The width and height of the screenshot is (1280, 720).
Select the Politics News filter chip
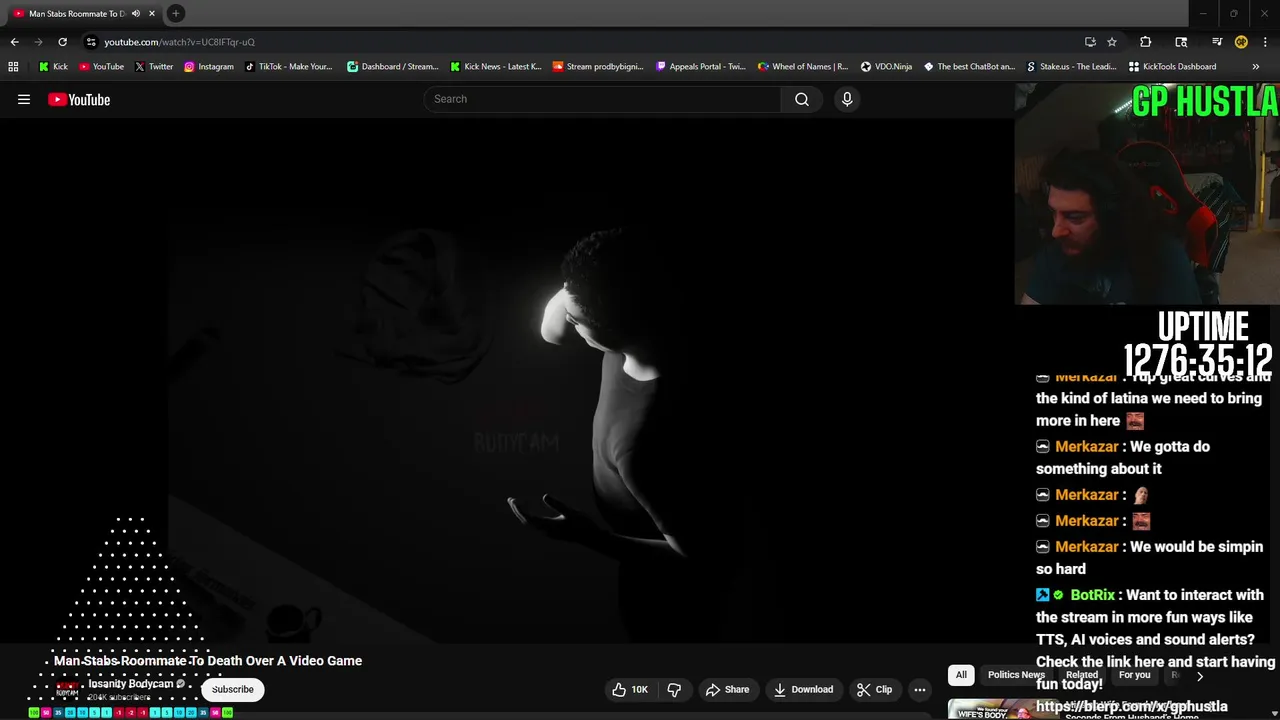pos(1016,675)
